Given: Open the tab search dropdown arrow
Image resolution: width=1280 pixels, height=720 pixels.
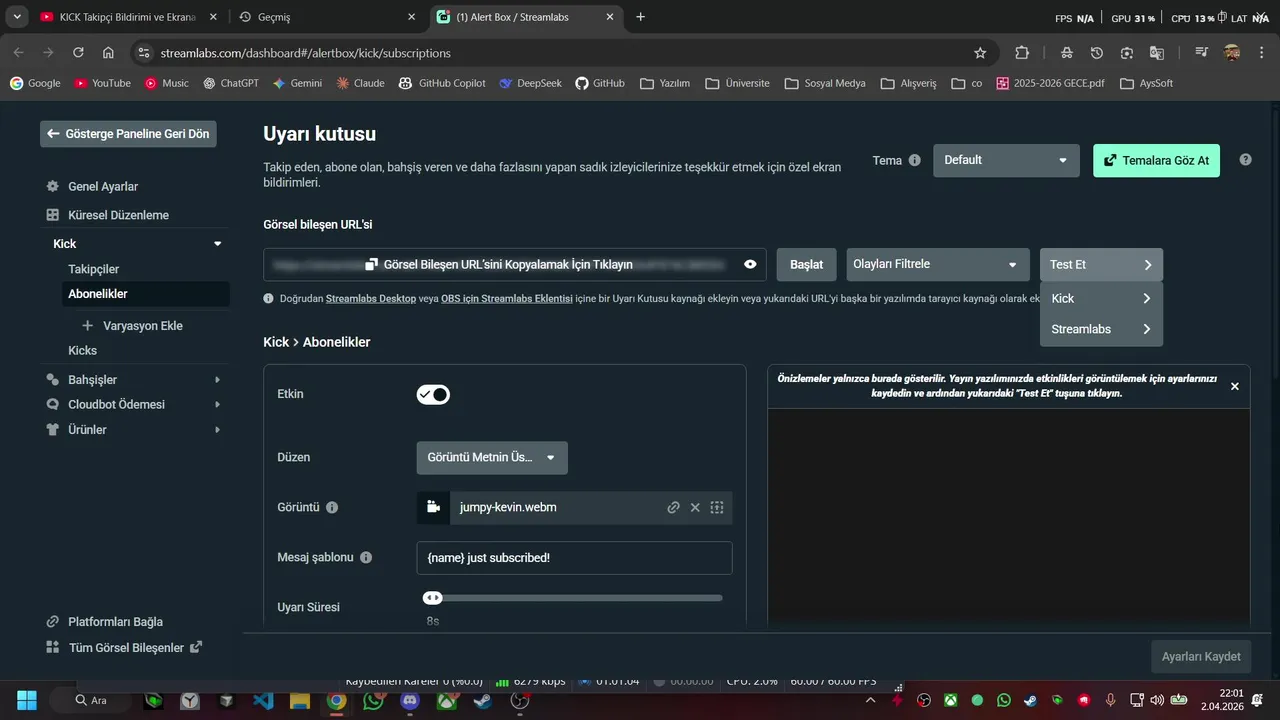Looking at the screenshot, I should (x=17, y=17).
